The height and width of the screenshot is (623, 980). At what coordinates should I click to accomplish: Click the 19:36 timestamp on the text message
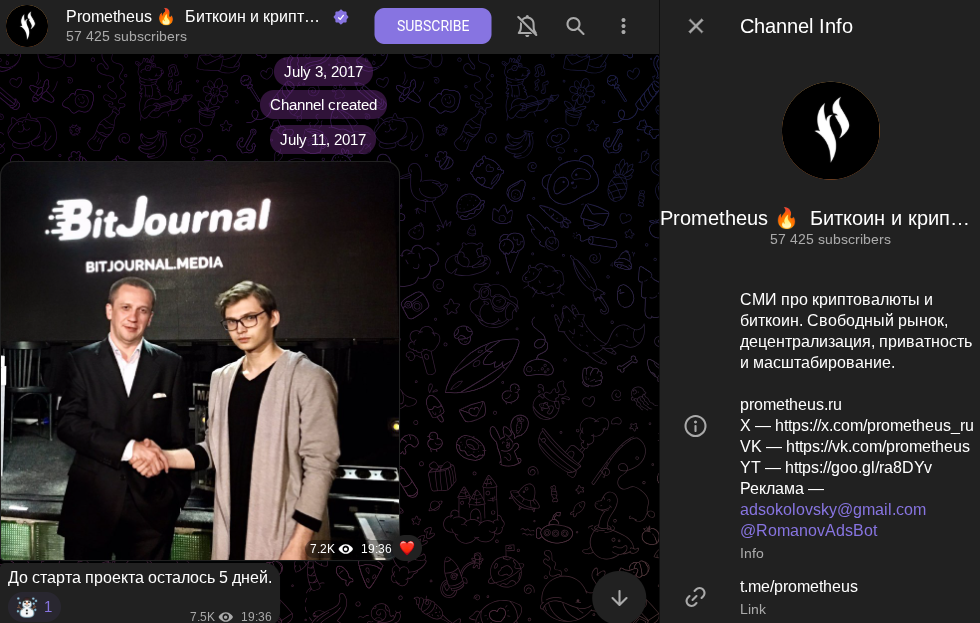click(x=256, y=617)
